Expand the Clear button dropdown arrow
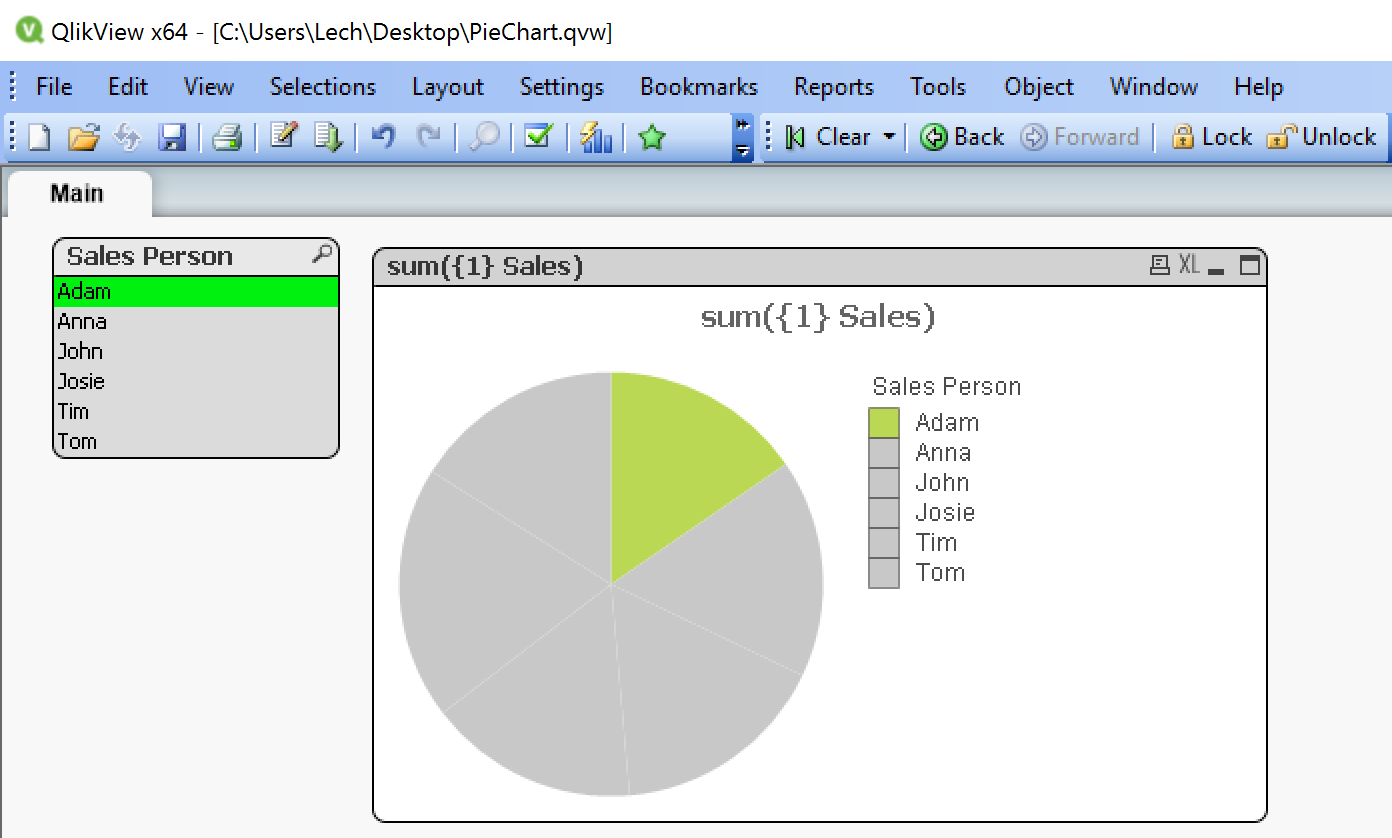The width and height of the screenshot is (1392, 838). tap(889, 137)
